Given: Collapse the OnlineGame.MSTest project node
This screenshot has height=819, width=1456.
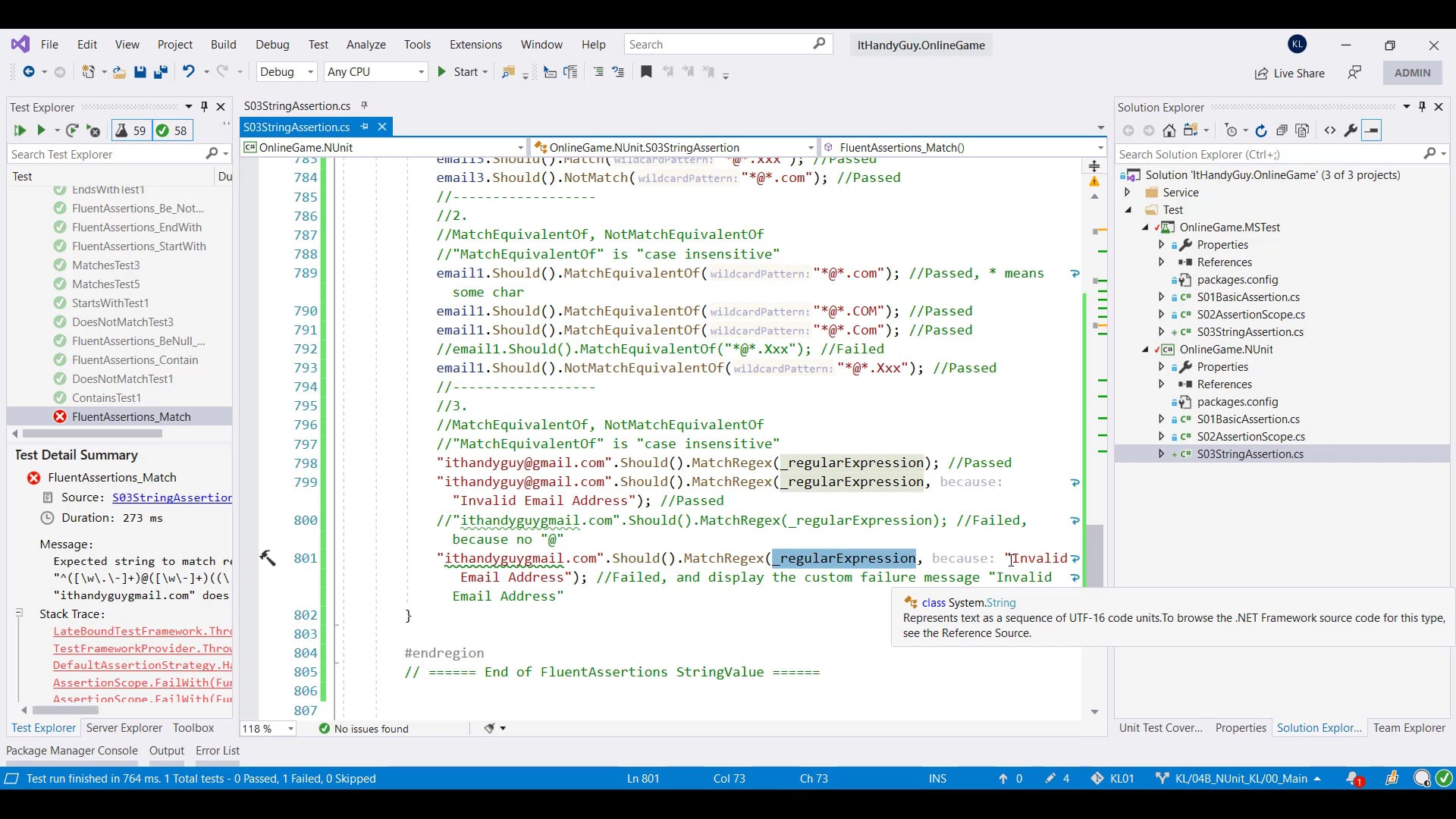Looking at the screenshot, I should 1144,227.
